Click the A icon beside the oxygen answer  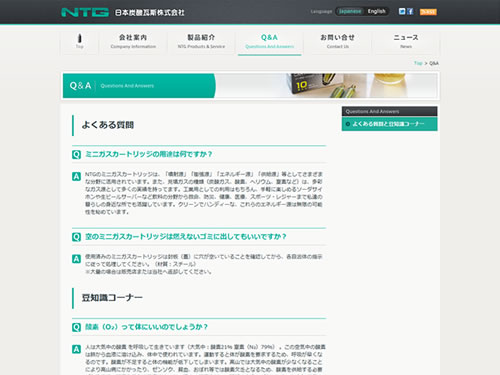click(x=76, y=349)
